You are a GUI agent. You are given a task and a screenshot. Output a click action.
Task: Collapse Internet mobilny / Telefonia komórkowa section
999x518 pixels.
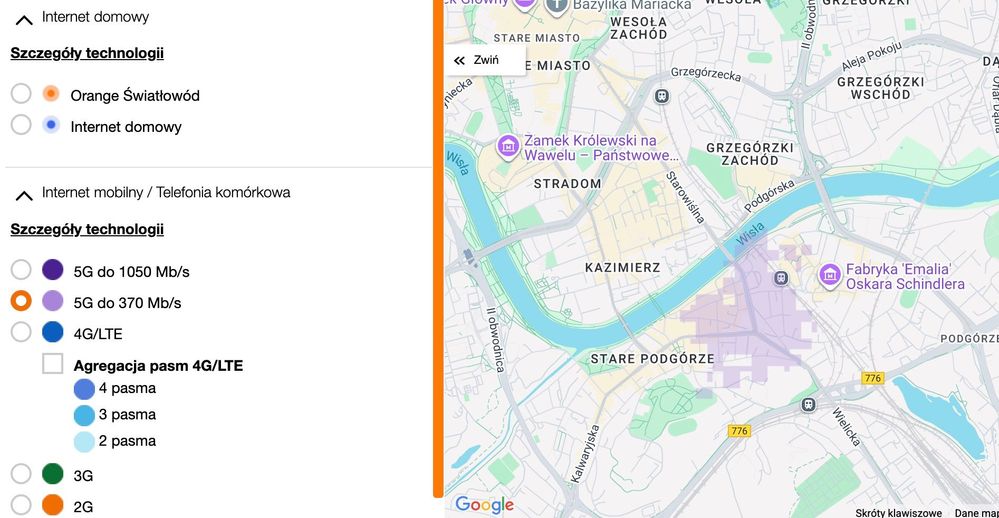[24, 193]
